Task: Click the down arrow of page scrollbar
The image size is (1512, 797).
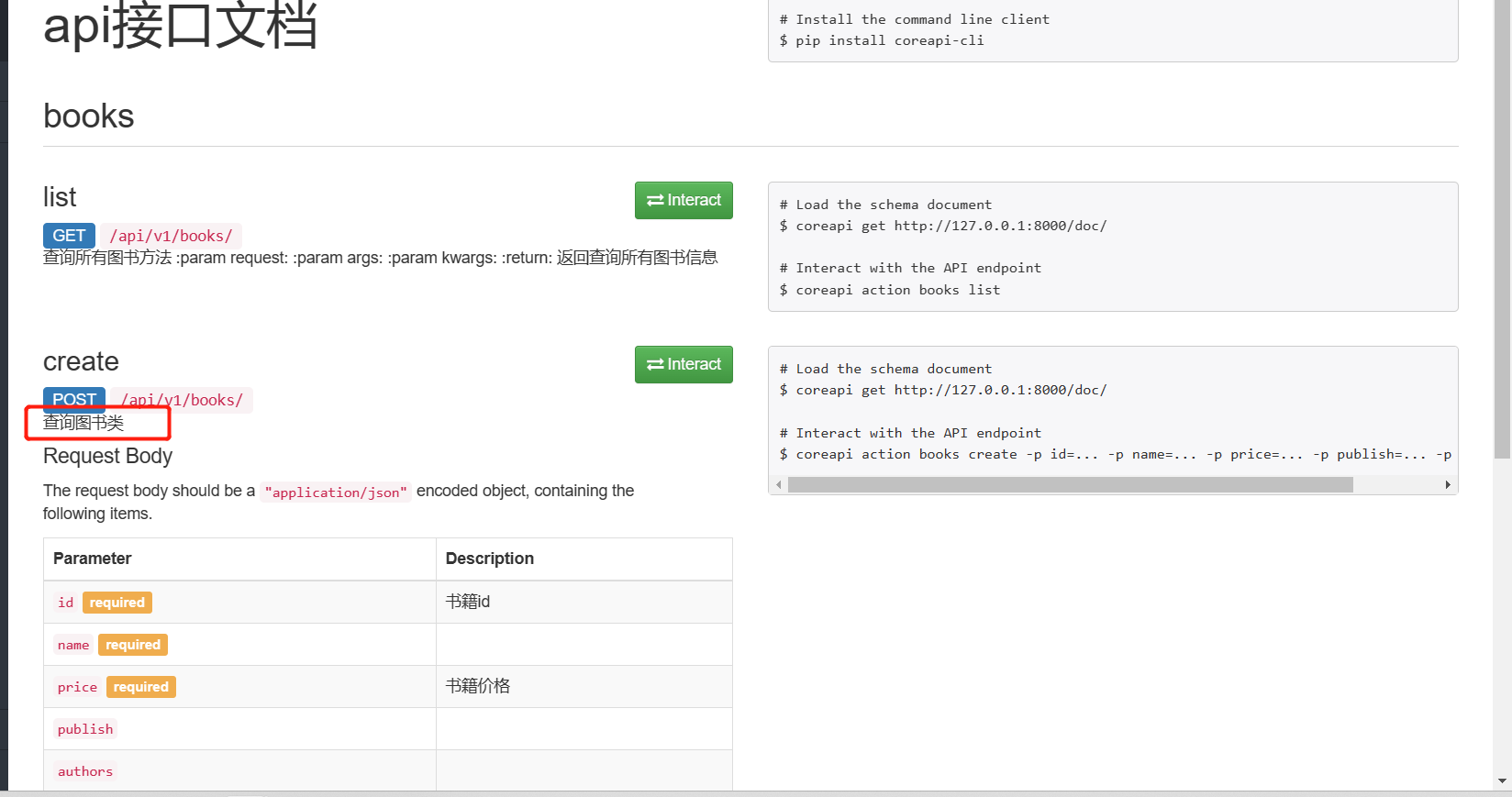Action: tap(1502, 780)
